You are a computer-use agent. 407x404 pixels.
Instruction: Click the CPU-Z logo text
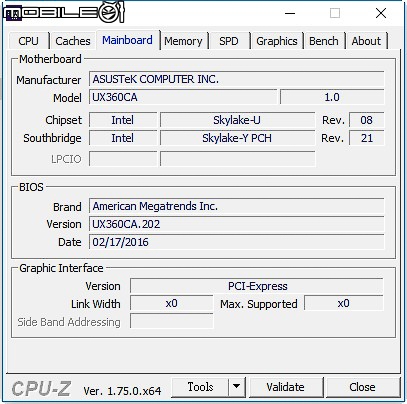point(41,388)
